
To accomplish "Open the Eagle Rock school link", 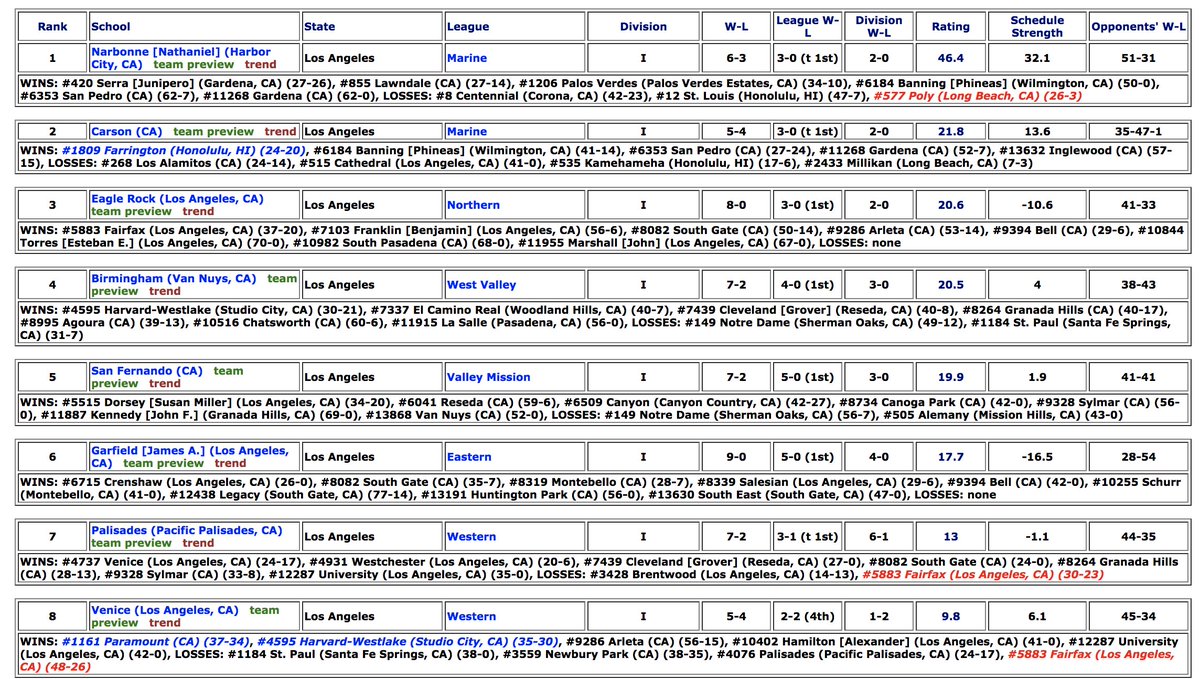I will (177, 199).
